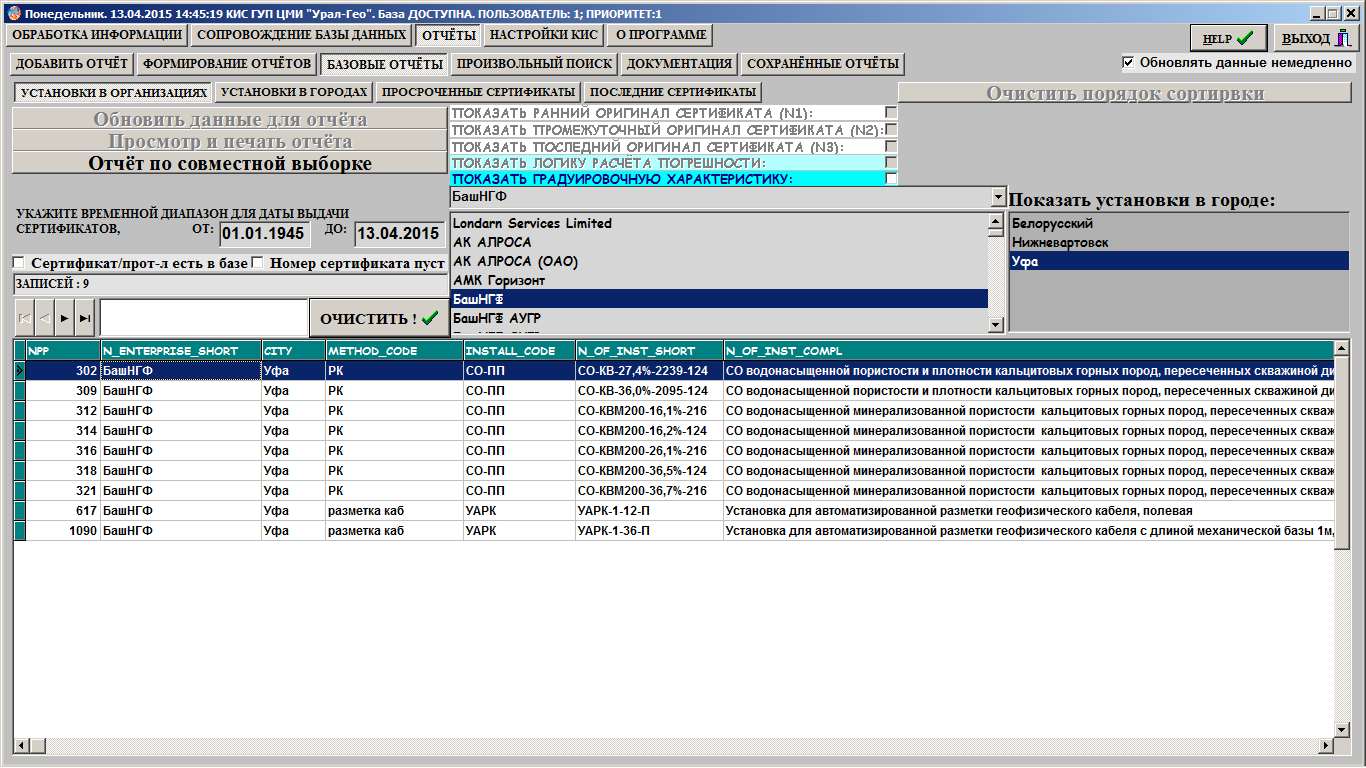This screenshot has height=768, width=1366.
Task: Select table cell 'УАРК-1-12-П'
Action: pyautogui.click(x=649, y=511)
